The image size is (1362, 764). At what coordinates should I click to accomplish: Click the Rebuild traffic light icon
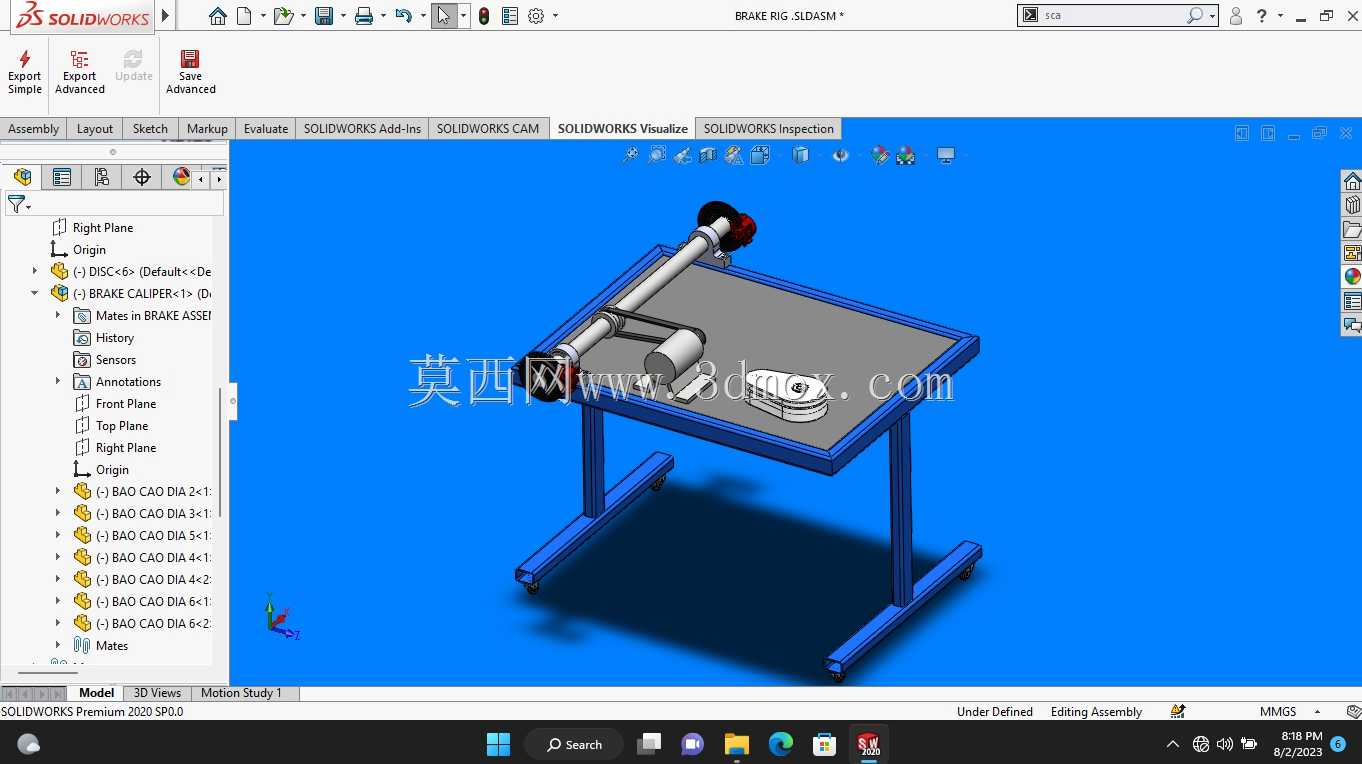[x=484, y=15]
